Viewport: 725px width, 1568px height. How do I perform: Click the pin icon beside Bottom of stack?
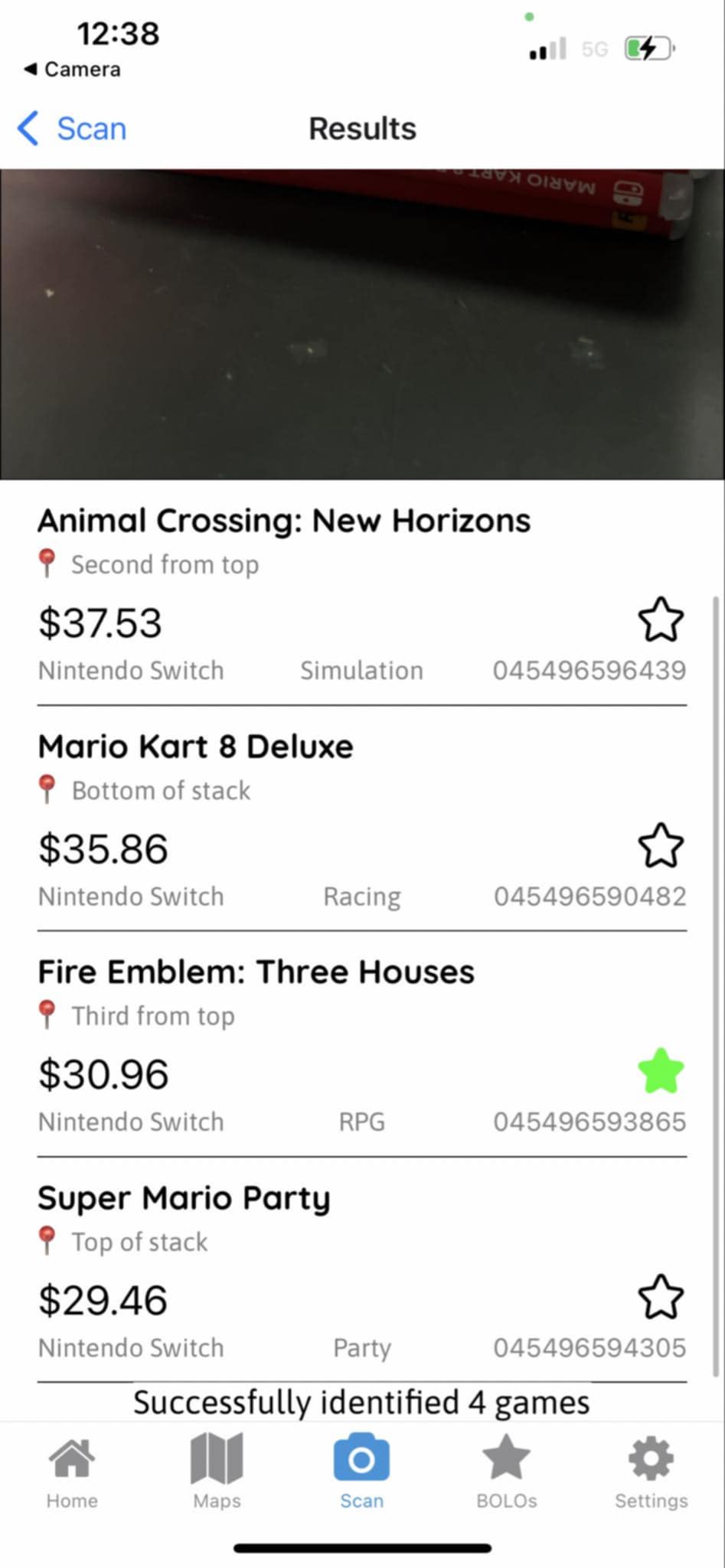[x=47, y=789]
